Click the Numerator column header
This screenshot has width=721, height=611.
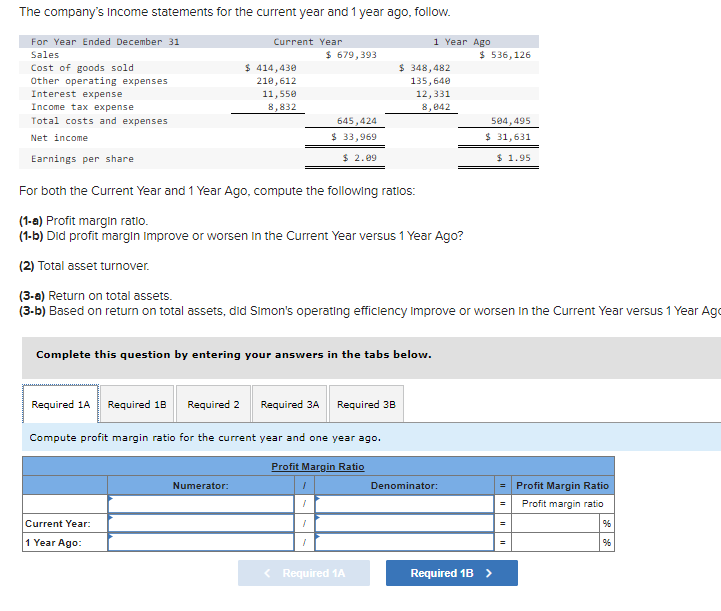coord(200,485)
